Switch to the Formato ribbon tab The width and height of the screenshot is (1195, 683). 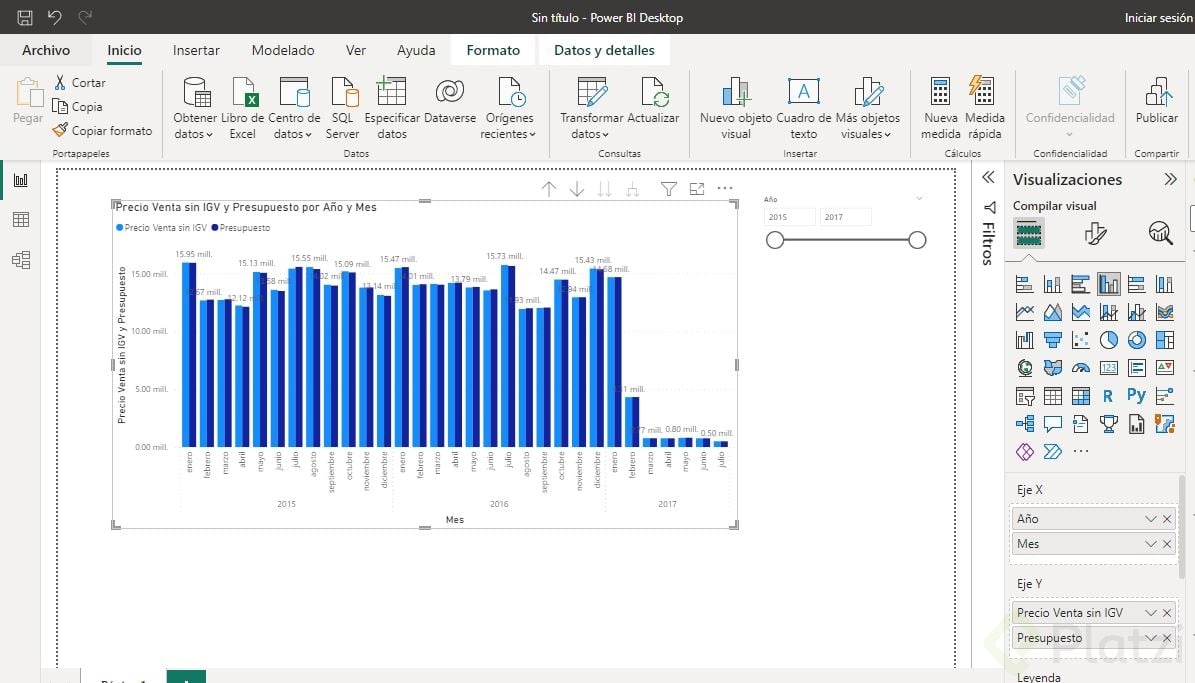click(493, 50)
